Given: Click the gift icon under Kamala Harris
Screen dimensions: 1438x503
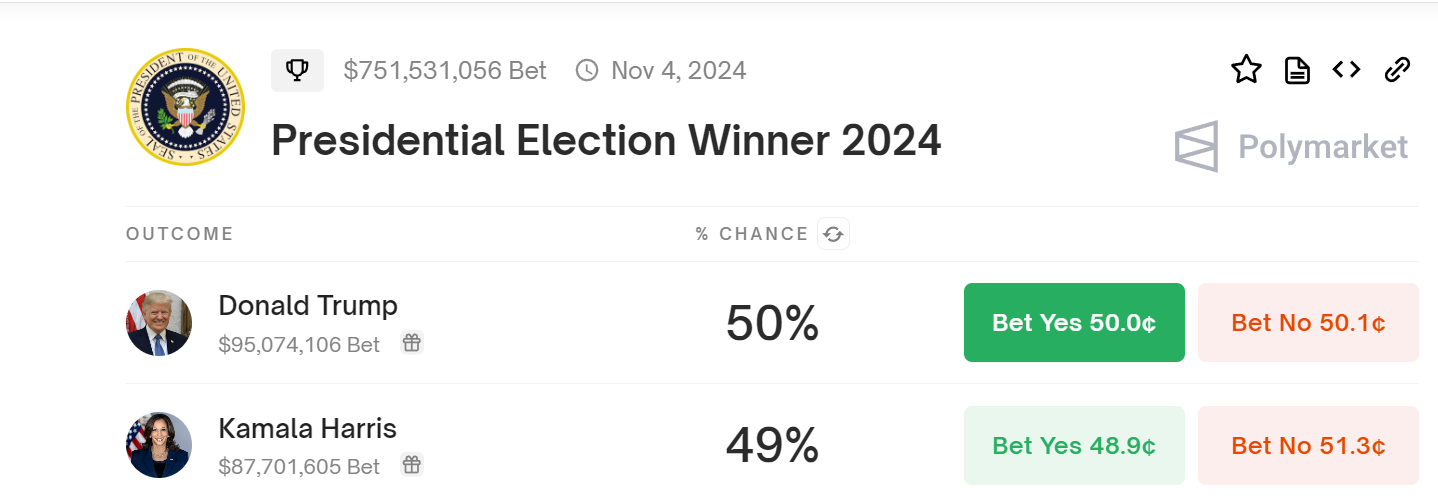Looking at the screenshot, I should [x=411, y=465].
